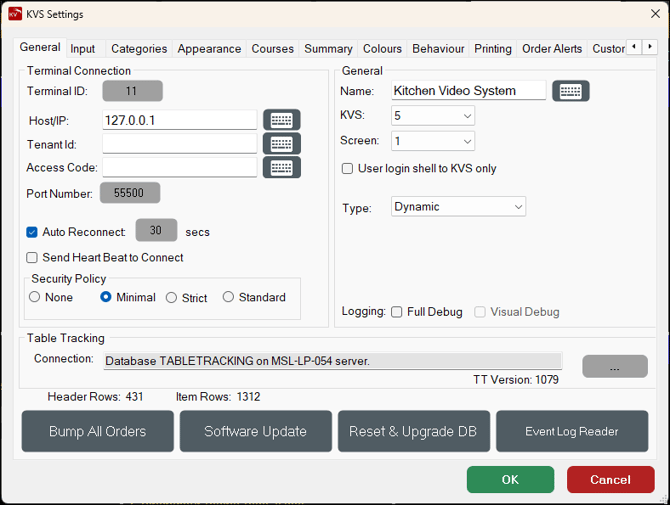Click the Access Code input field
The image size is (670, 505).
[x=179, y=167]
